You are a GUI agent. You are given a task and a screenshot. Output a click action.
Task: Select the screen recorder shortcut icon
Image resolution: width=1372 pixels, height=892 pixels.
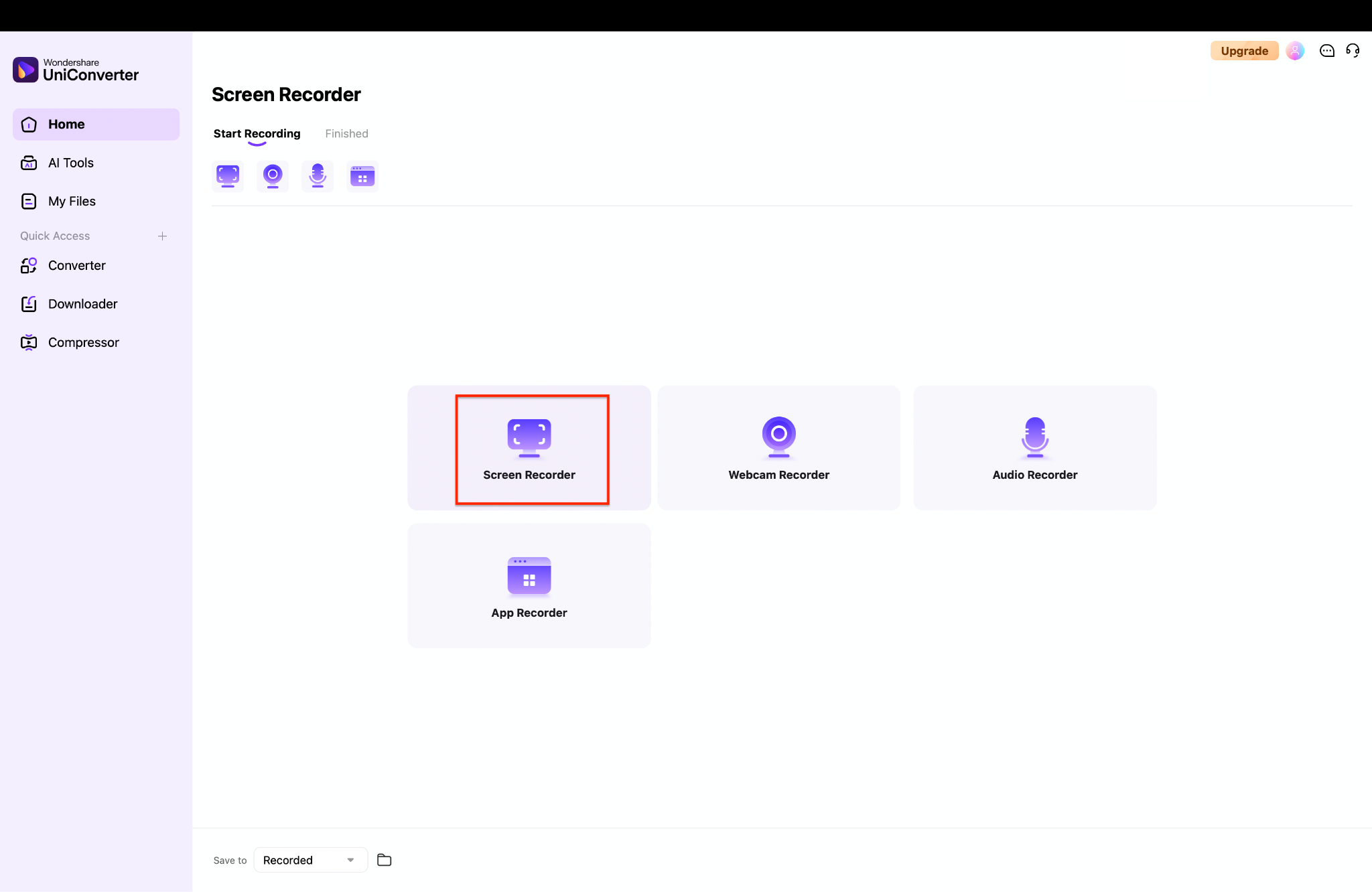(228, 175)
